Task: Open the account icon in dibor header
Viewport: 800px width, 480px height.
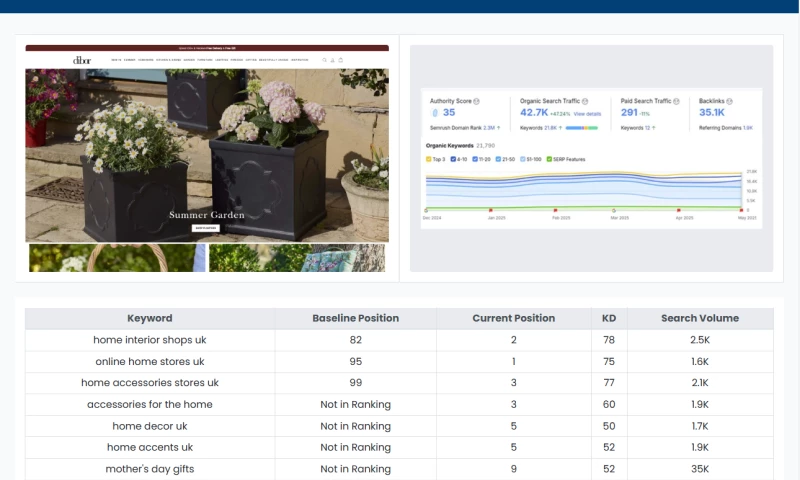Action: [x=333, y=60]
